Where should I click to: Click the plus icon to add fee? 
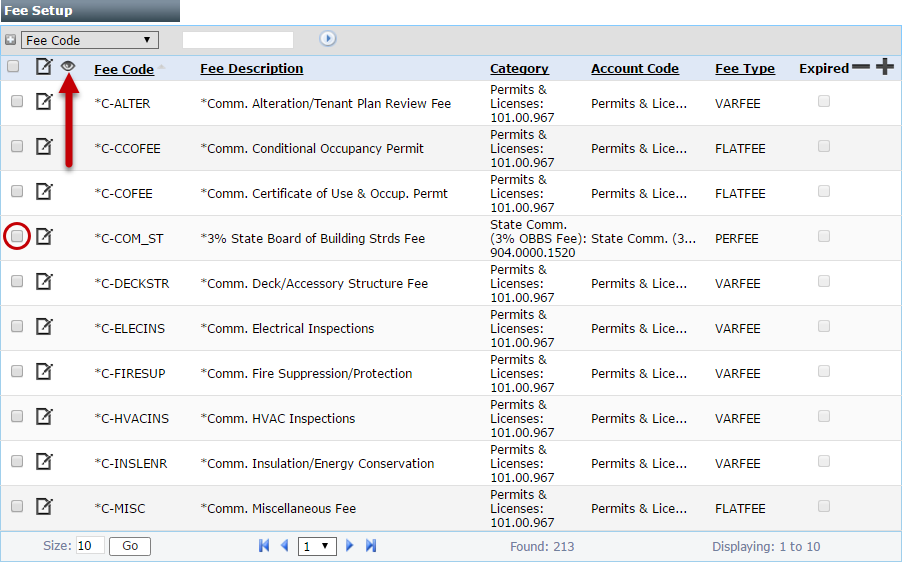(885, 67)
